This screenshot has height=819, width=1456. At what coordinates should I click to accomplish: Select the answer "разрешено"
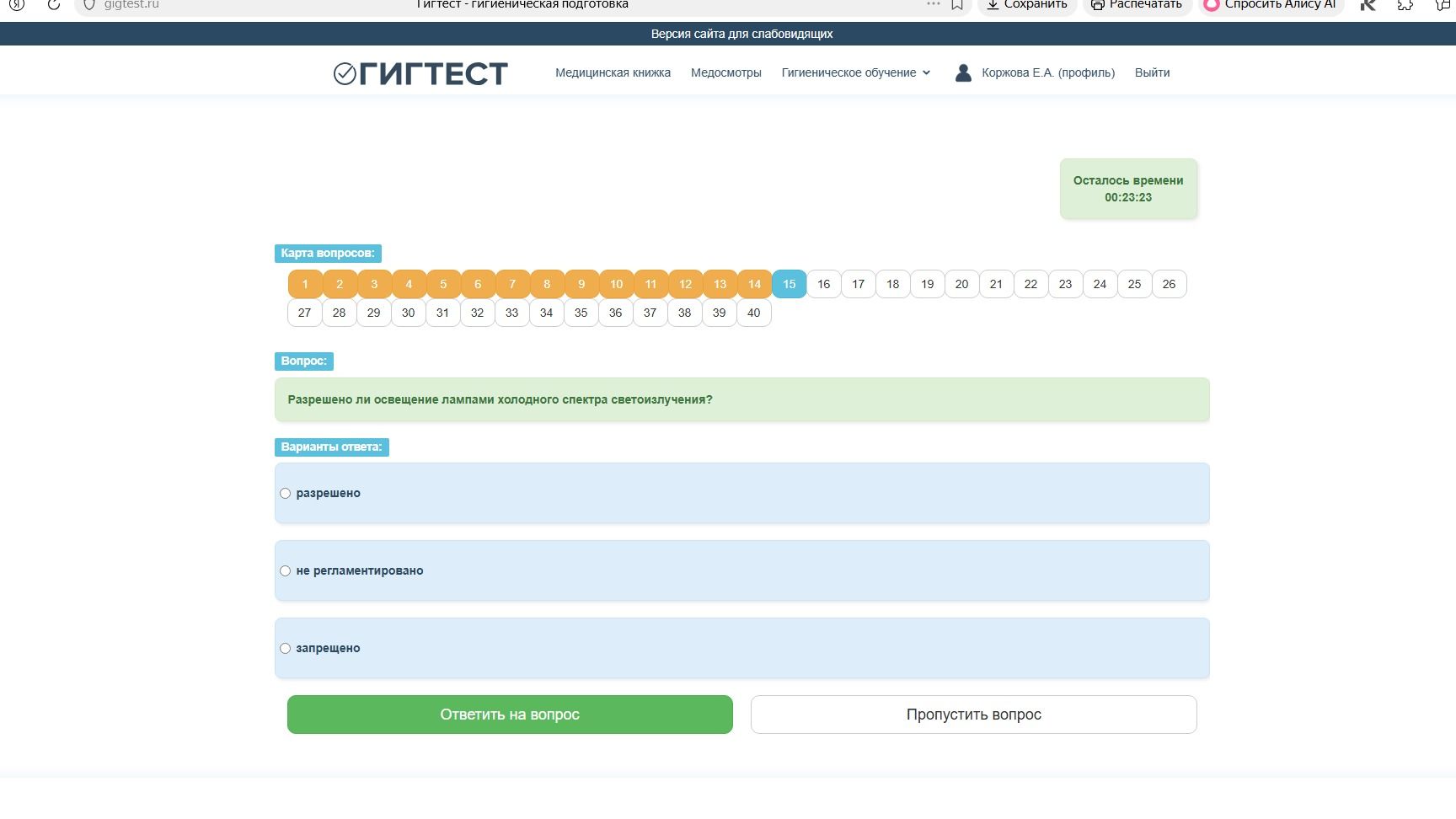click(285, 494)
